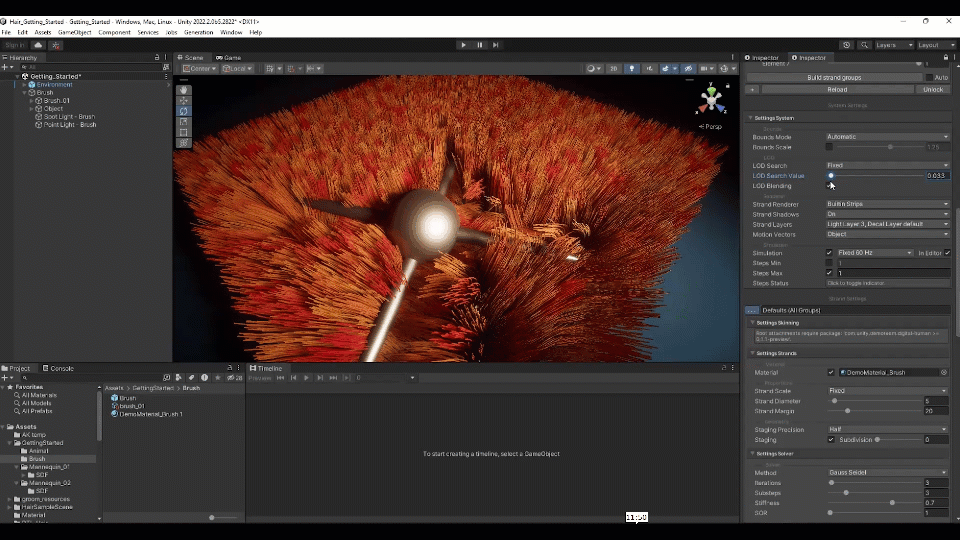
Task: Open the undo history clock icon
Action: [x=846, y=45]
